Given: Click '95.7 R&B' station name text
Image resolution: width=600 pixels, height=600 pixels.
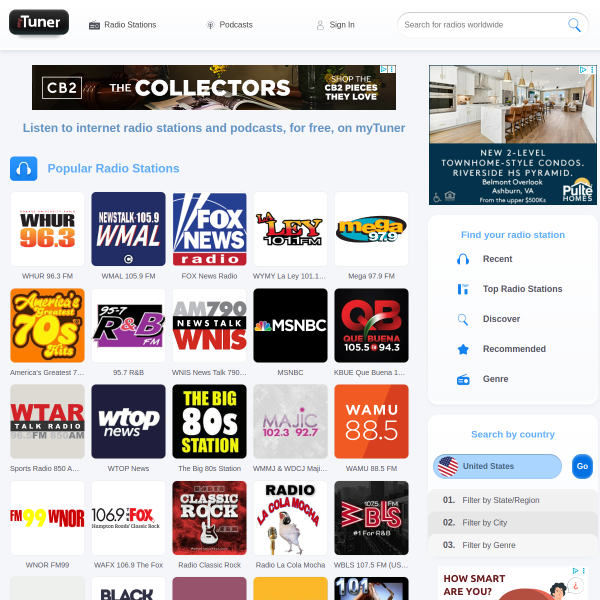Looking at the screenshot, I should (129, 373).
